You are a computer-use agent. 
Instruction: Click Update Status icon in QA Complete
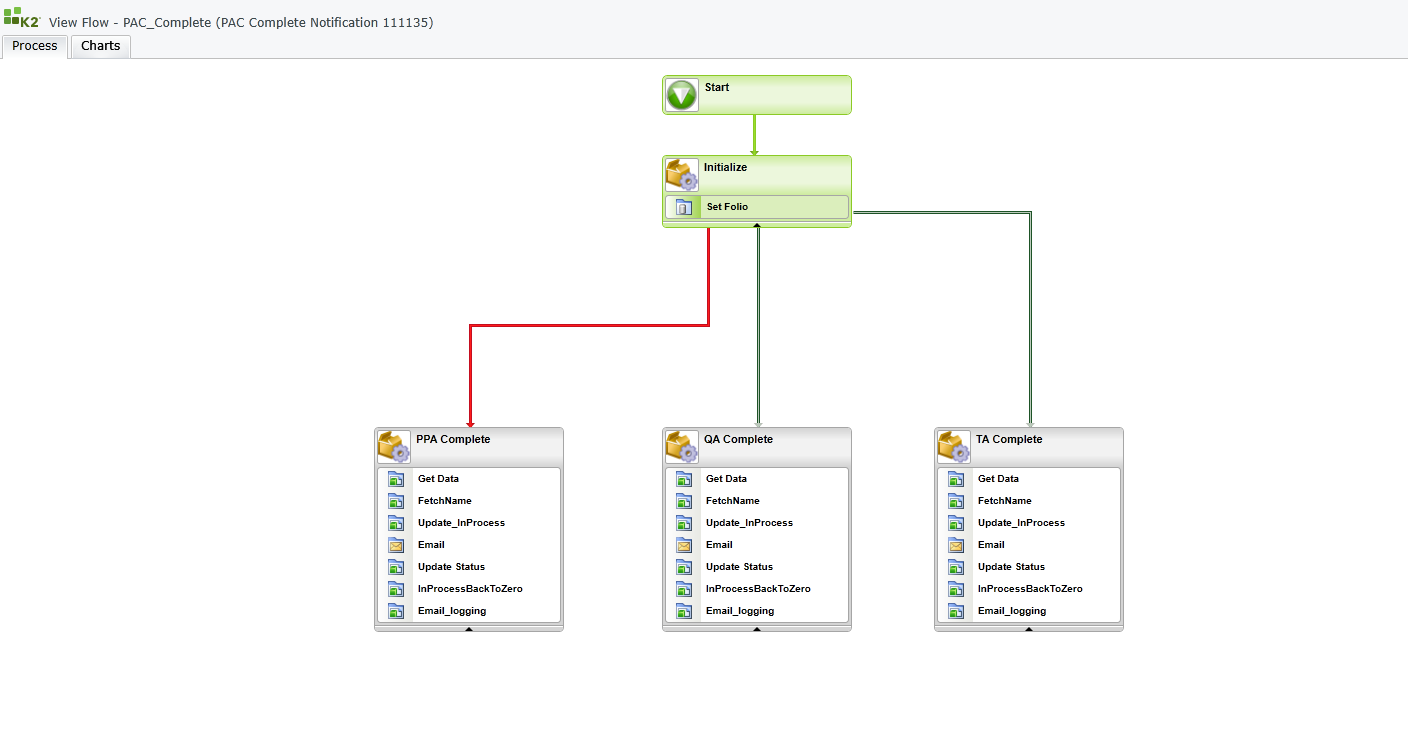point(684,567)
